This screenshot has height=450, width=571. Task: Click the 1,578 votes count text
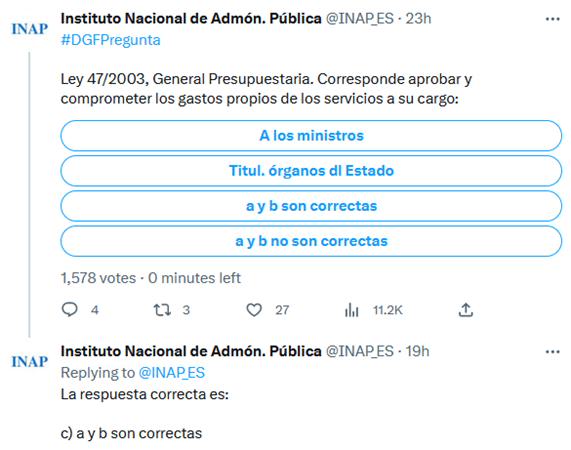coord(98,278)
